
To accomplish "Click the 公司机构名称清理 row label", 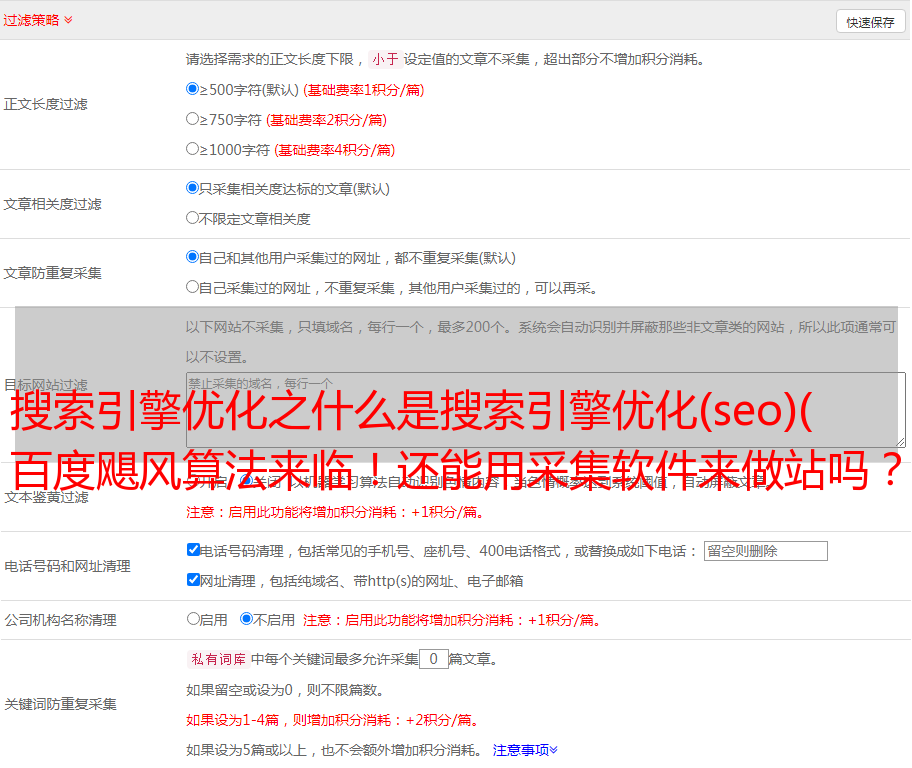I will (60, 620).
